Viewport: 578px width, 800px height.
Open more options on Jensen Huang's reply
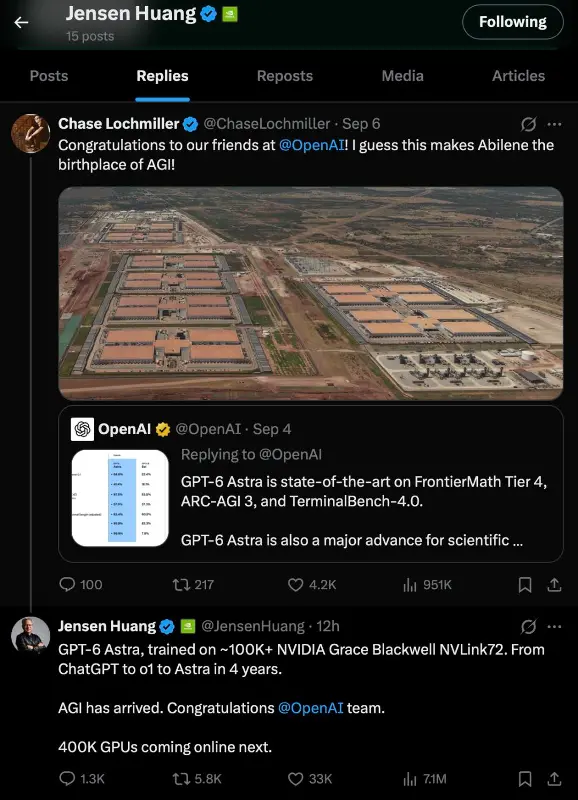(554, 627)
